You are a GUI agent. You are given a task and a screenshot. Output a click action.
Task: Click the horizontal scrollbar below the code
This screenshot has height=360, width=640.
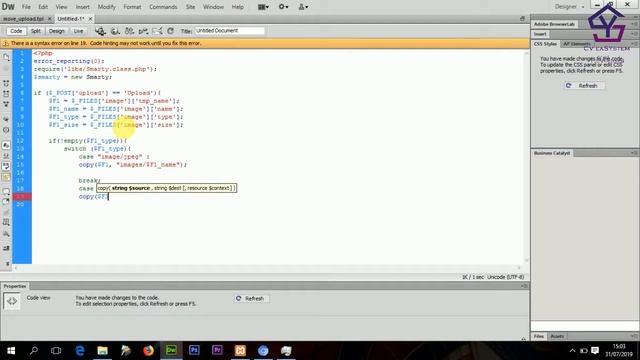(267, 268)
